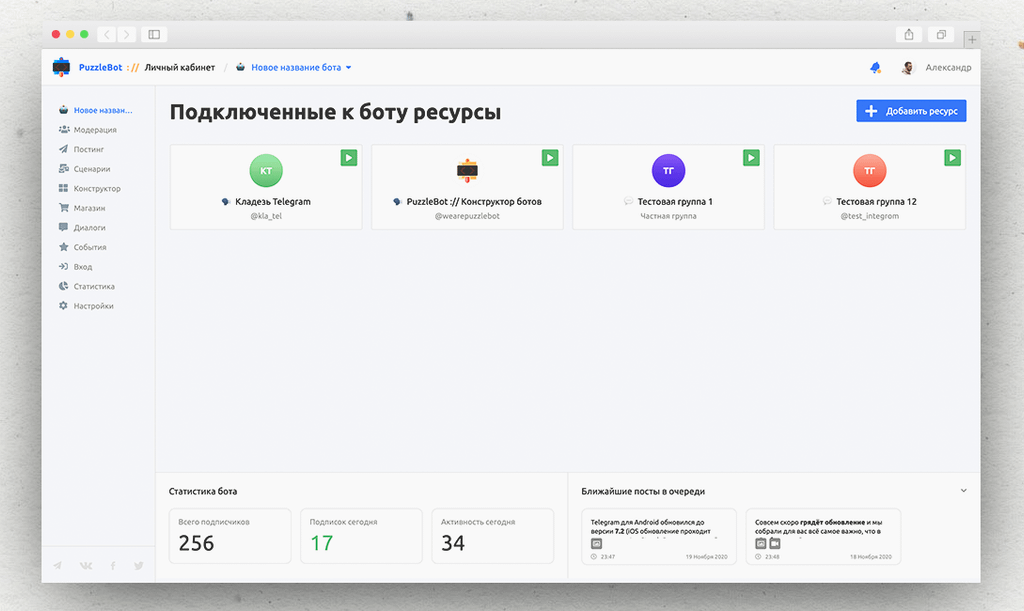The height and width of the screenshot is (611, 1024).
Task: Click the red ТГ avatar of Тестовая группа 12
Action: point(869,170)
